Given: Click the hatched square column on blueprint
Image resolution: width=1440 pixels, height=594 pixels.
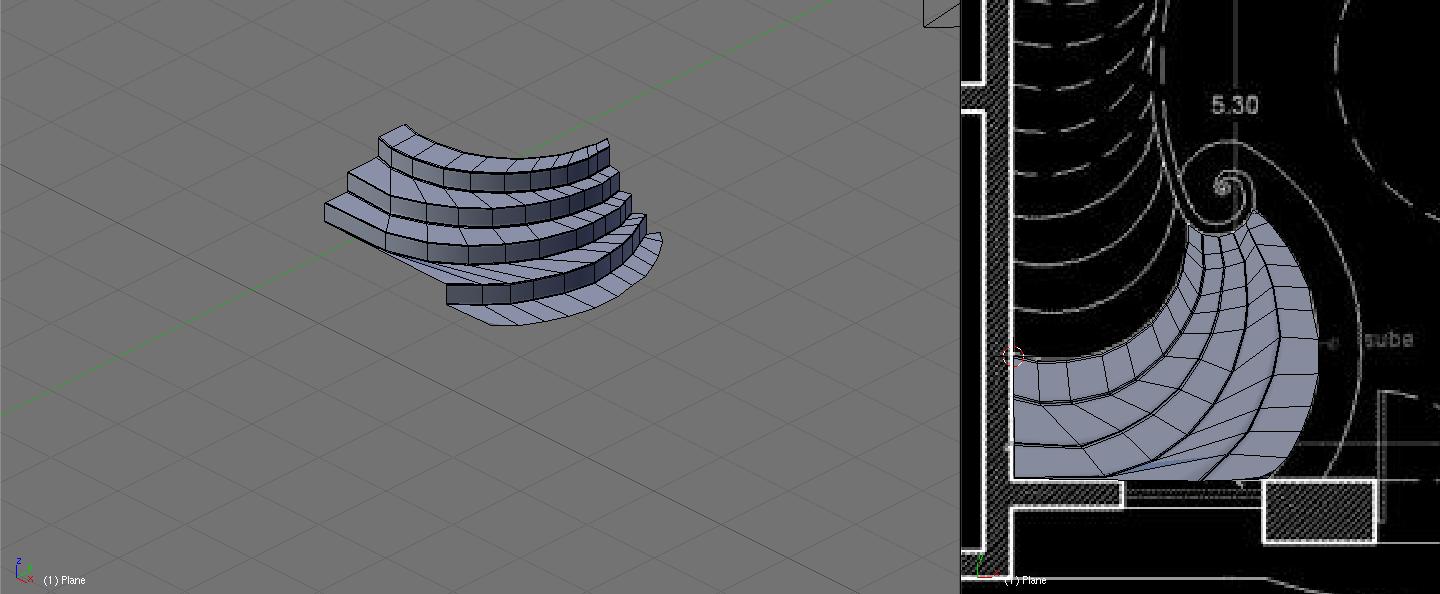Looking at the screenshot, I should [x=1320, y=511].
